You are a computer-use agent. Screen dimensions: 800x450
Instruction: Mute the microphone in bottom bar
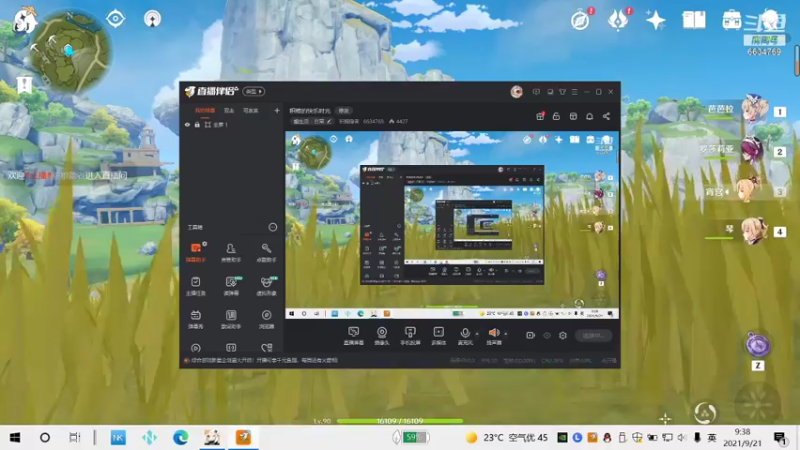click(x=465, y=336)
